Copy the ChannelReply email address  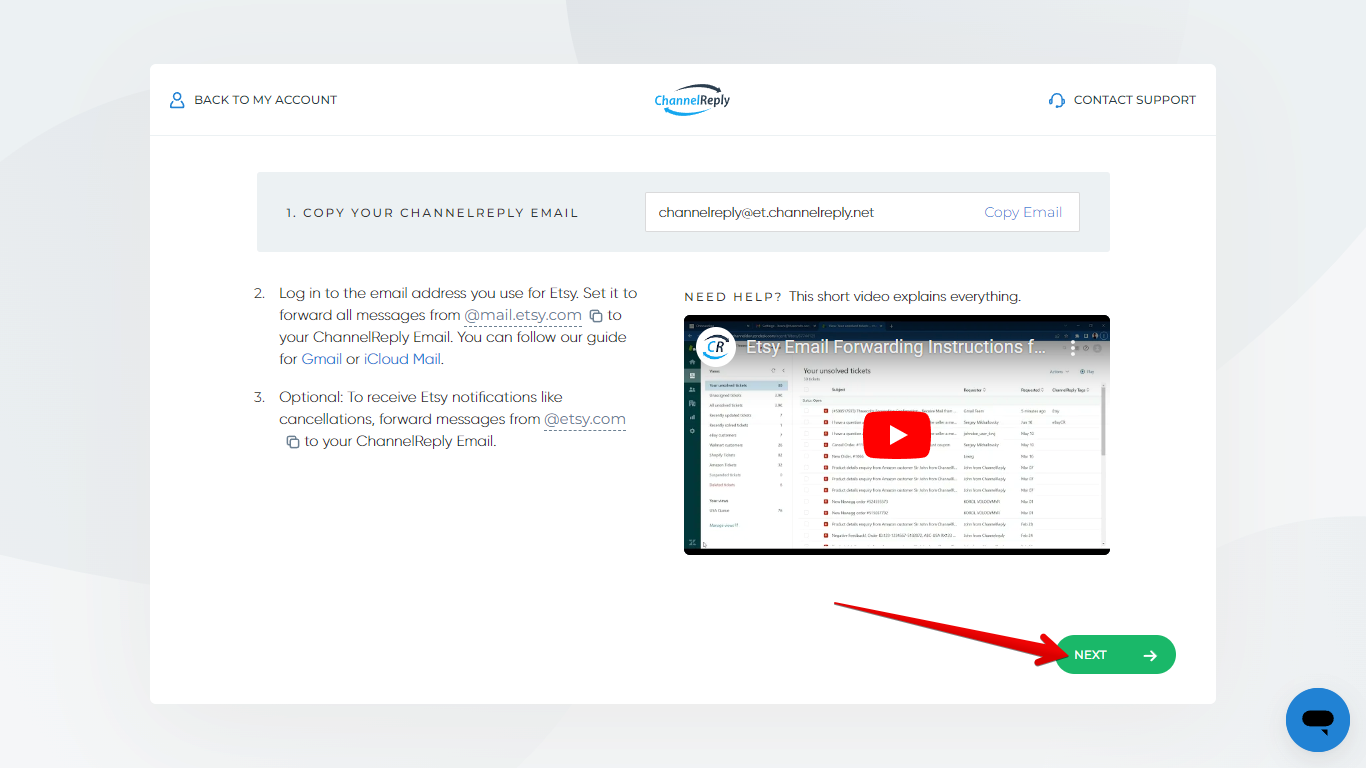(1022, 212)
